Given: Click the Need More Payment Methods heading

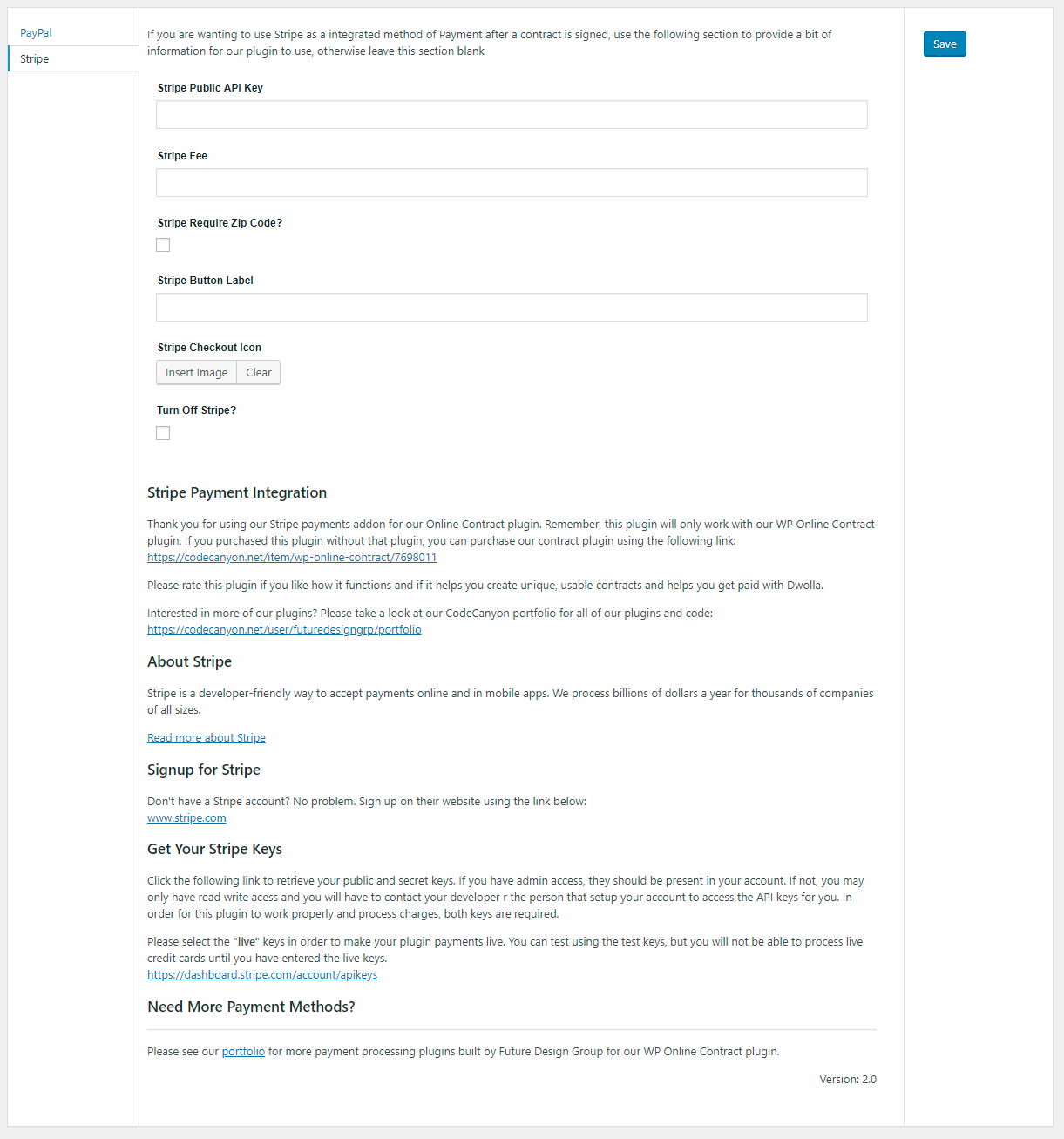Looking at the screenshot, I should tap(251, 1007).
